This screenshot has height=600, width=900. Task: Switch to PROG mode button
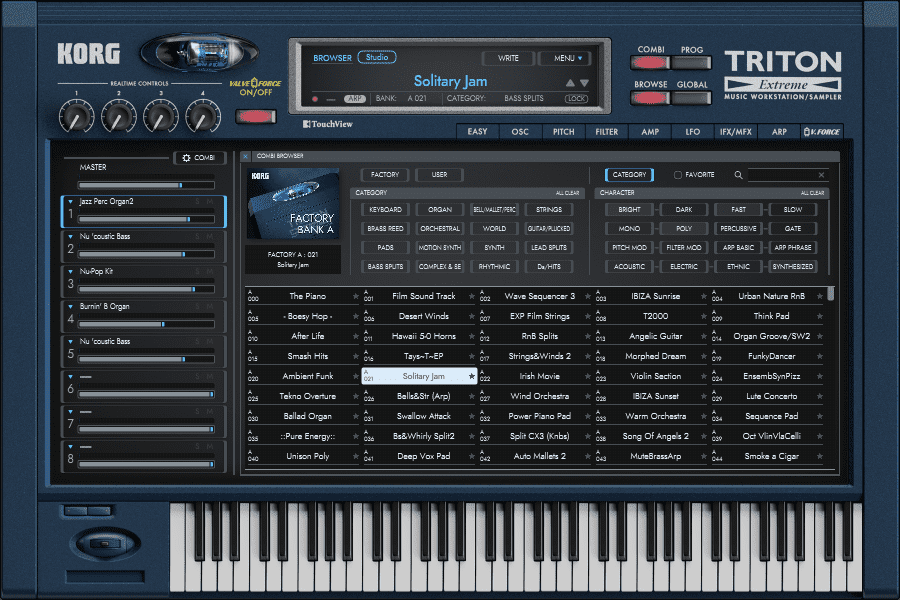coord(692,63)
